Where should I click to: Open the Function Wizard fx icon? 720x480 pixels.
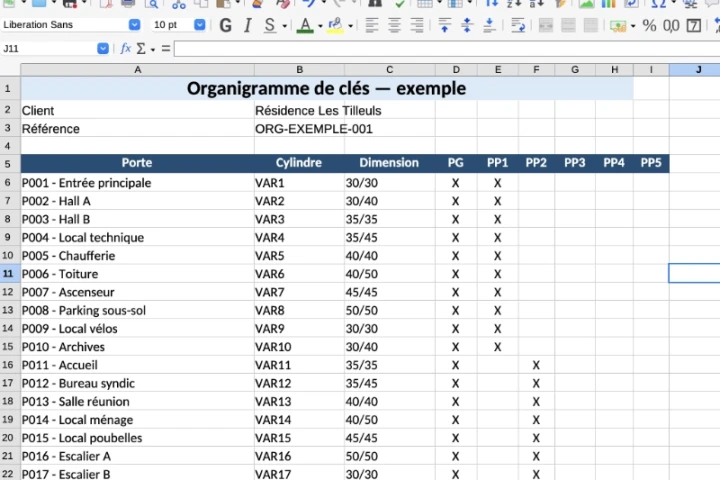click(125, 48)
